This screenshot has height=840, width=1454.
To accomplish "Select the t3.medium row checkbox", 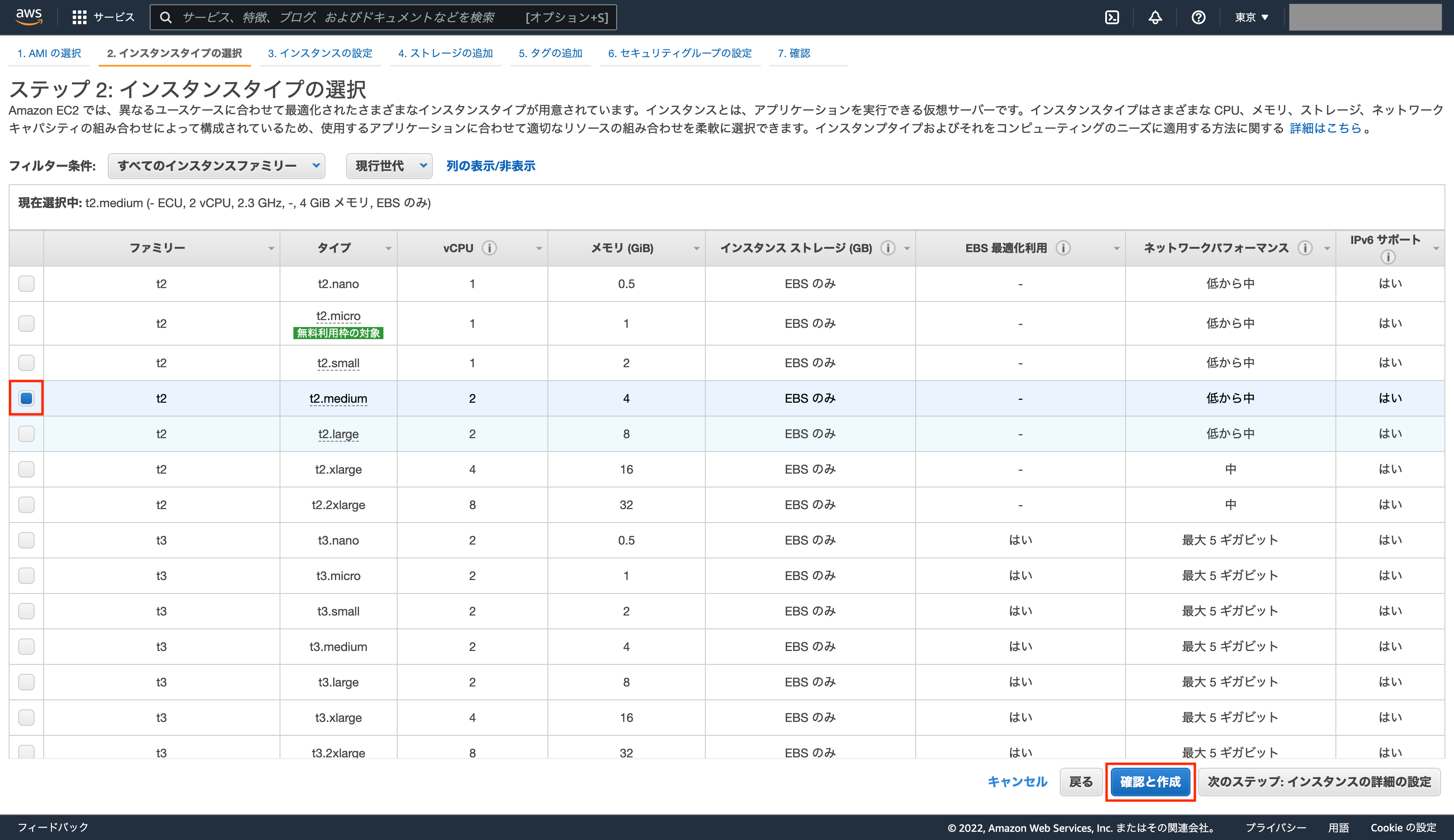I will [26, 646].
